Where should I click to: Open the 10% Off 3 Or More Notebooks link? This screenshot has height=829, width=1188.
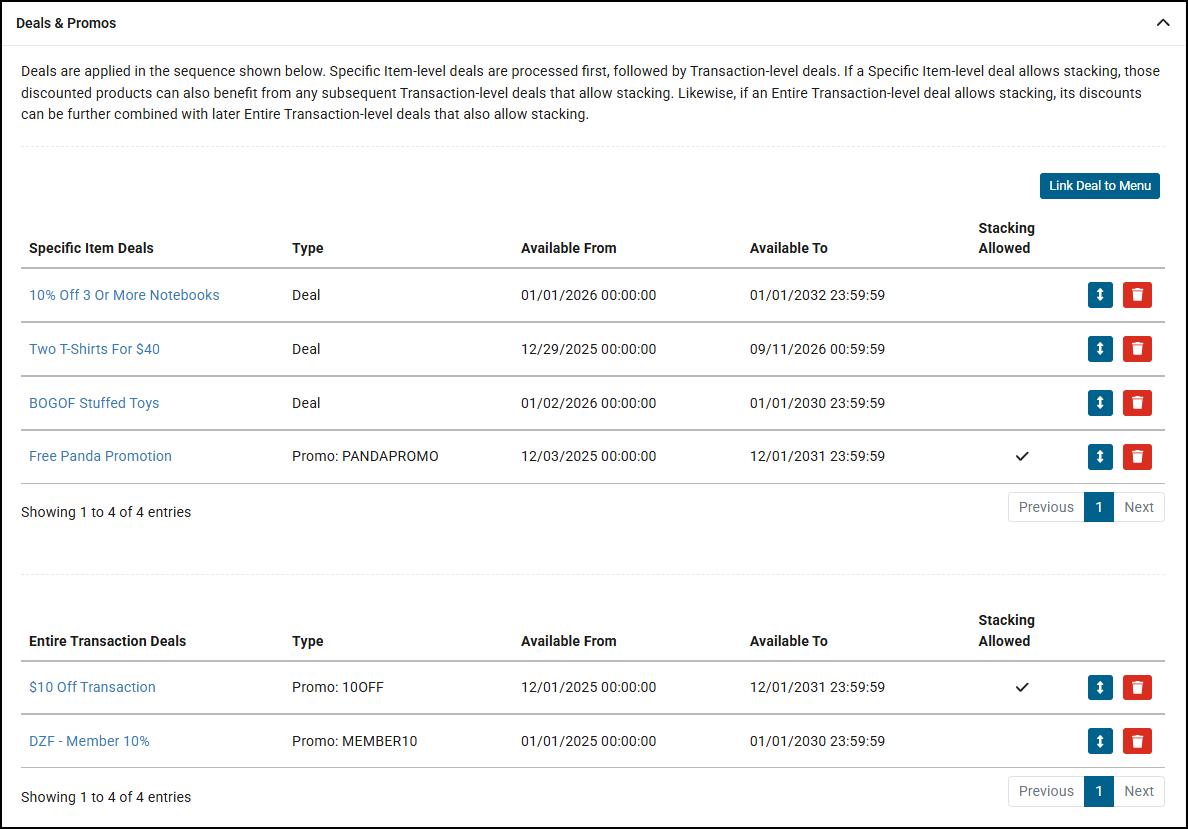124,295
